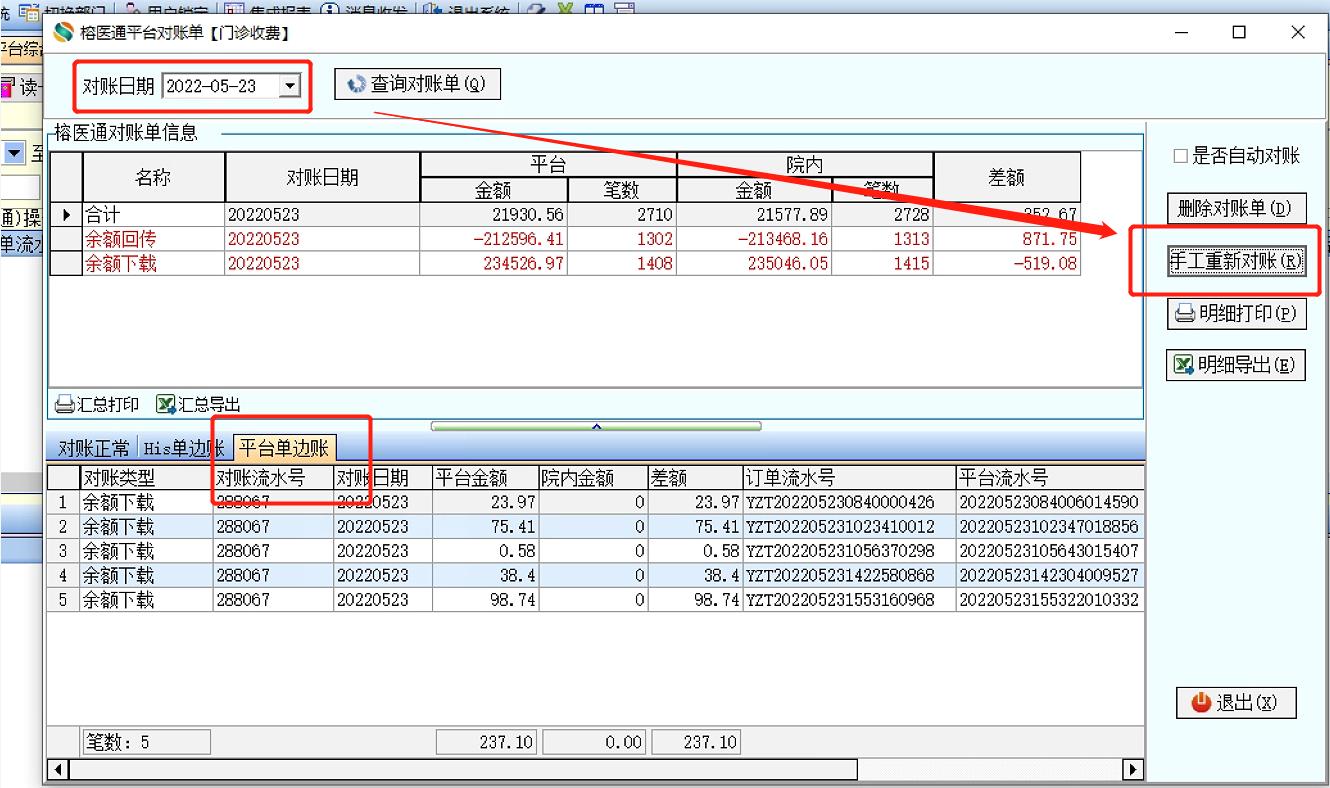The image size is (1330, 788).
Task: Click the count cell 1313
Action: click(883, 239)
